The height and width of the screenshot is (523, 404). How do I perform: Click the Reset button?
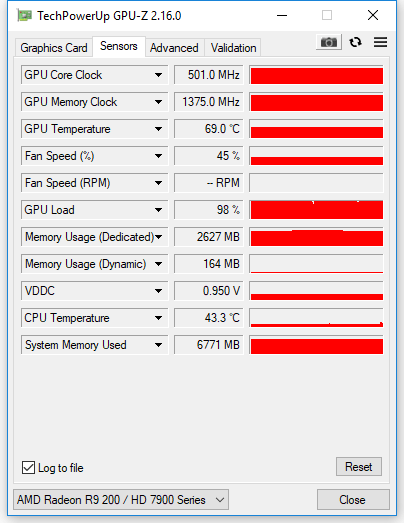point(359,467)
